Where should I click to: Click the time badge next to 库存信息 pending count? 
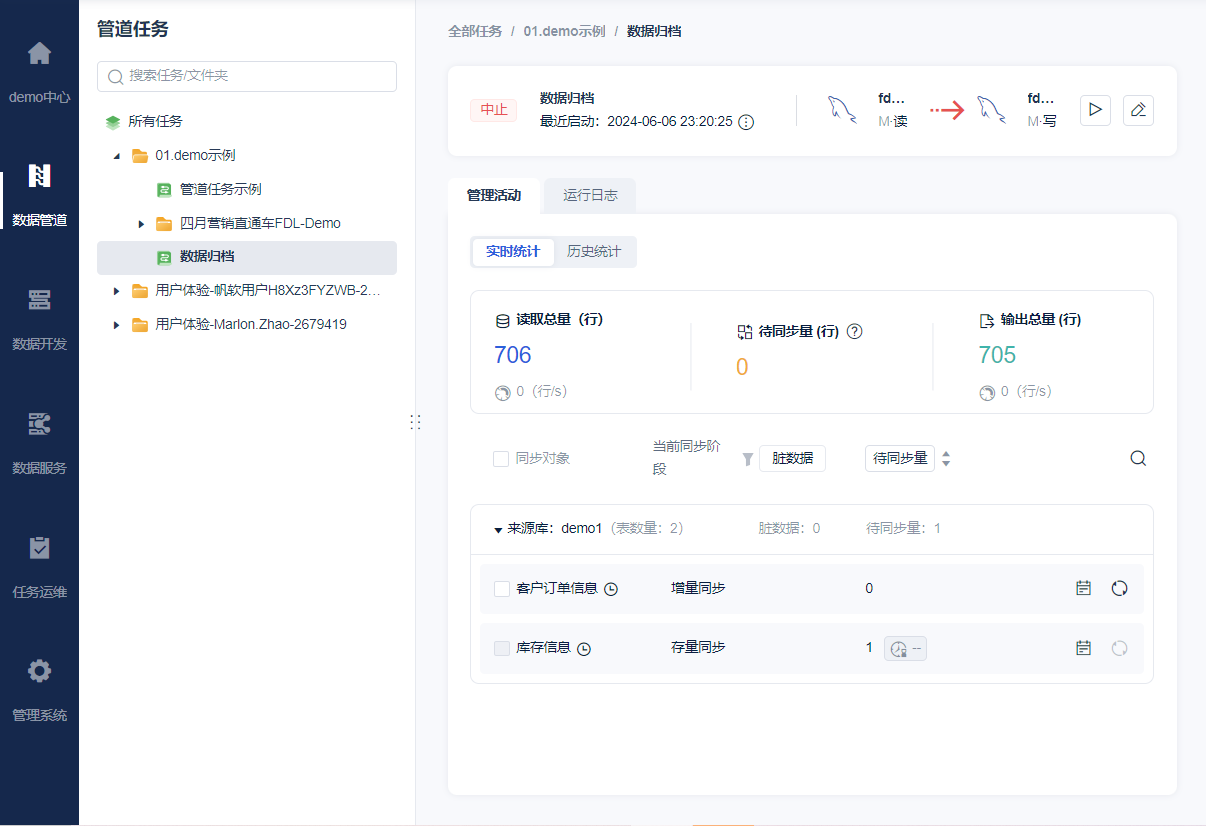click(x=905, y=648)
